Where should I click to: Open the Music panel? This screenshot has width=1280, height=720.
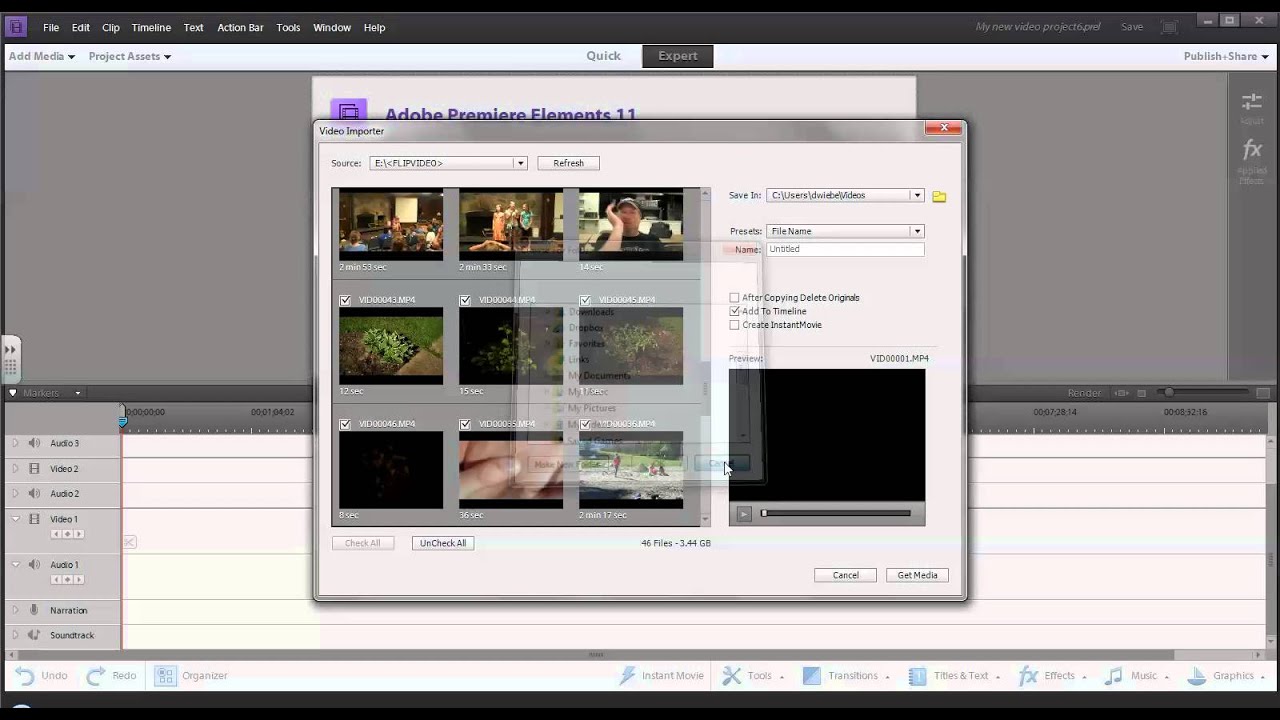[1136, 676]
